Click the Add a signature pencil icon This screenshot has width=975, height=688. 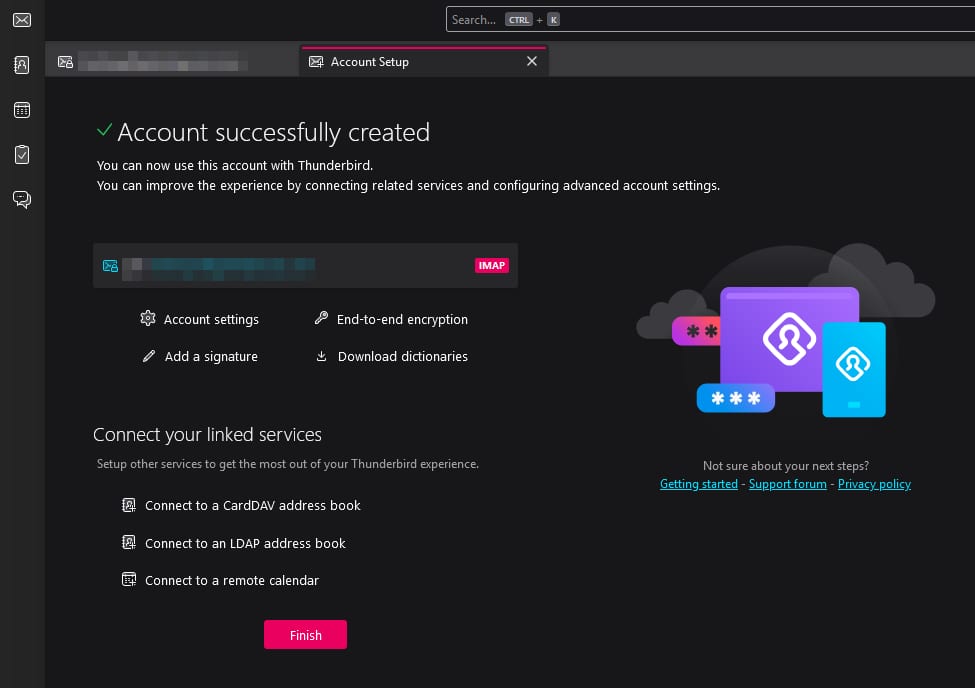click(148, 356)
